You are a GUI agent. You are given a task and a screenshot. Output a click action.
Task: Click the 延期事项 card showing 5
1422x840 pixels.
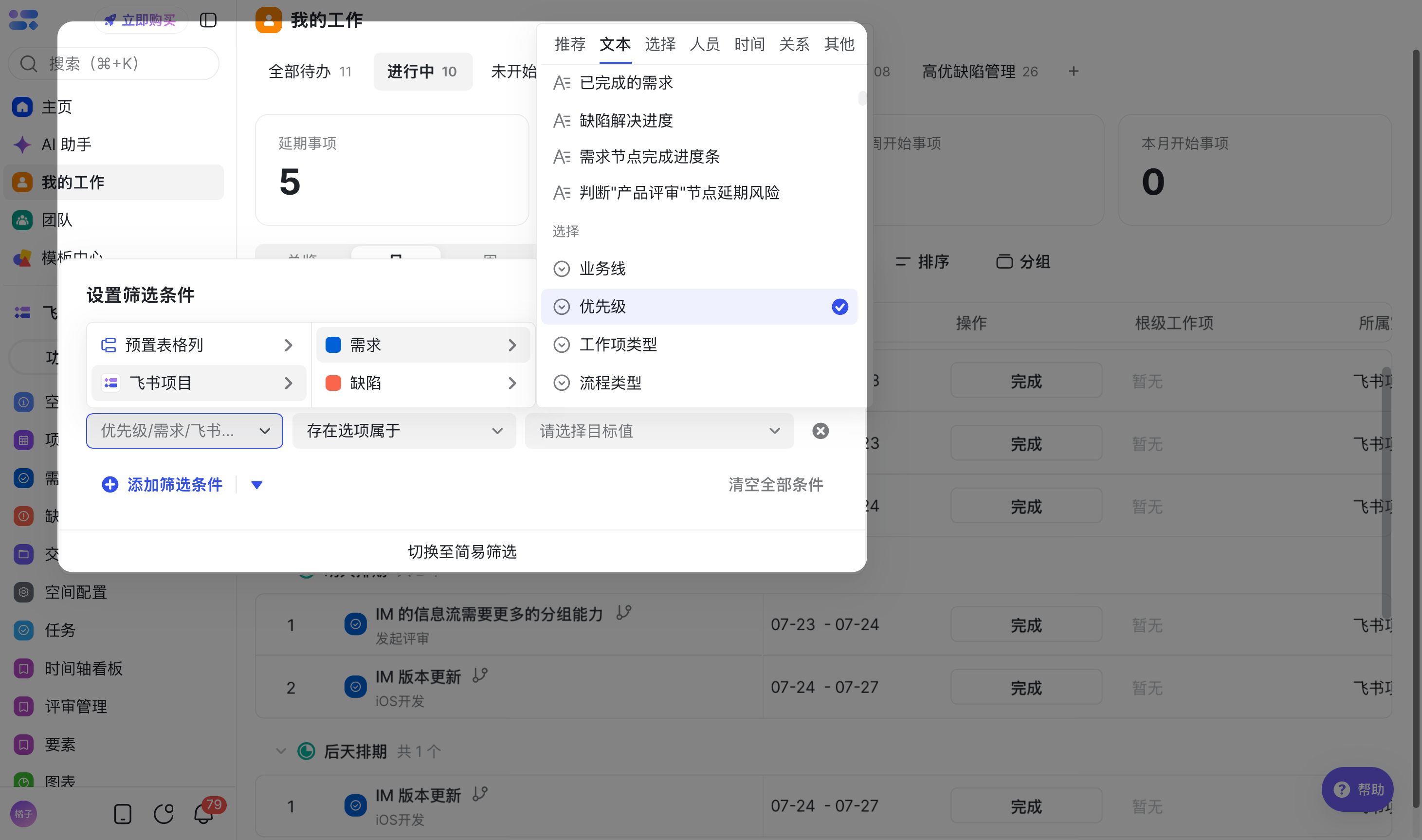(392, 170)
